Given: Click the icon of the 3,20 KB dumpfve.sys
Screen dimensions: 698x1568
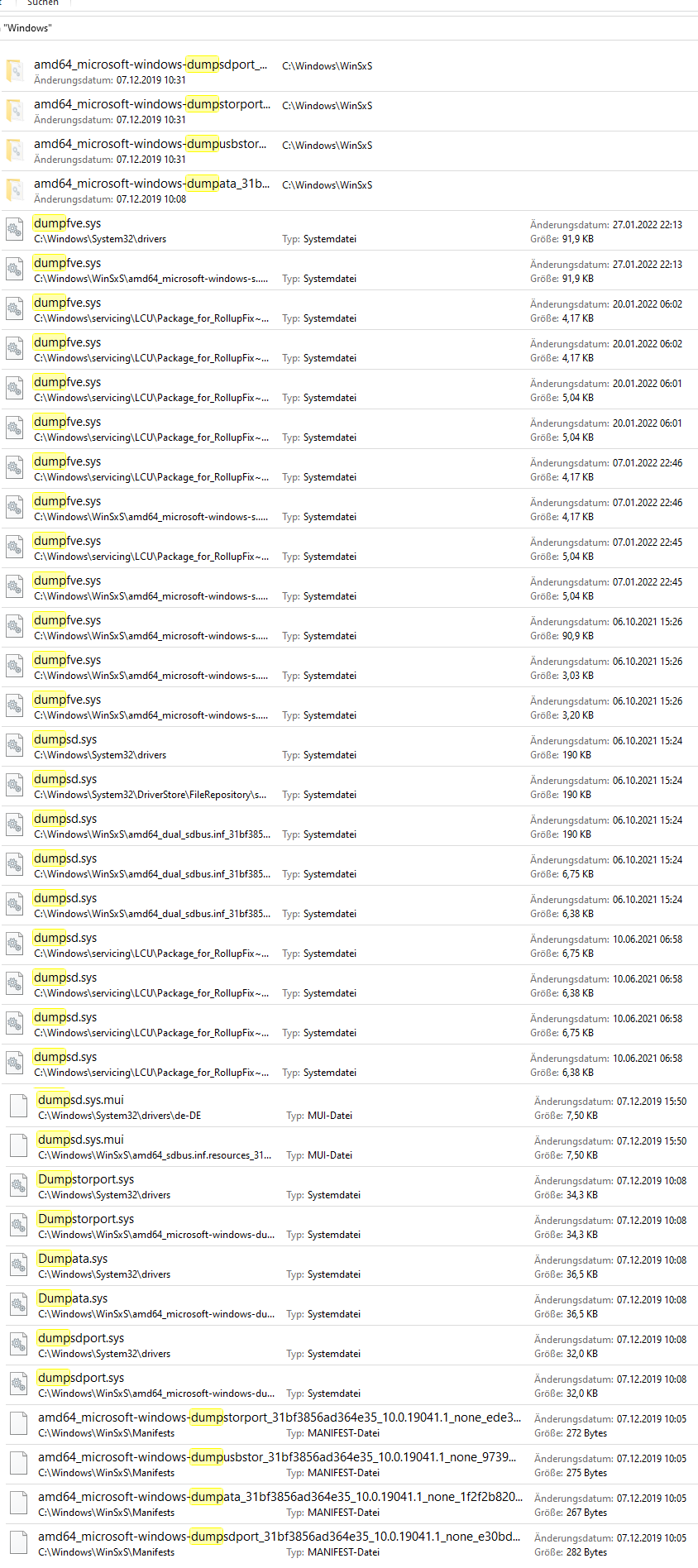Looking at the screenshot, I should tap(15, 707).
